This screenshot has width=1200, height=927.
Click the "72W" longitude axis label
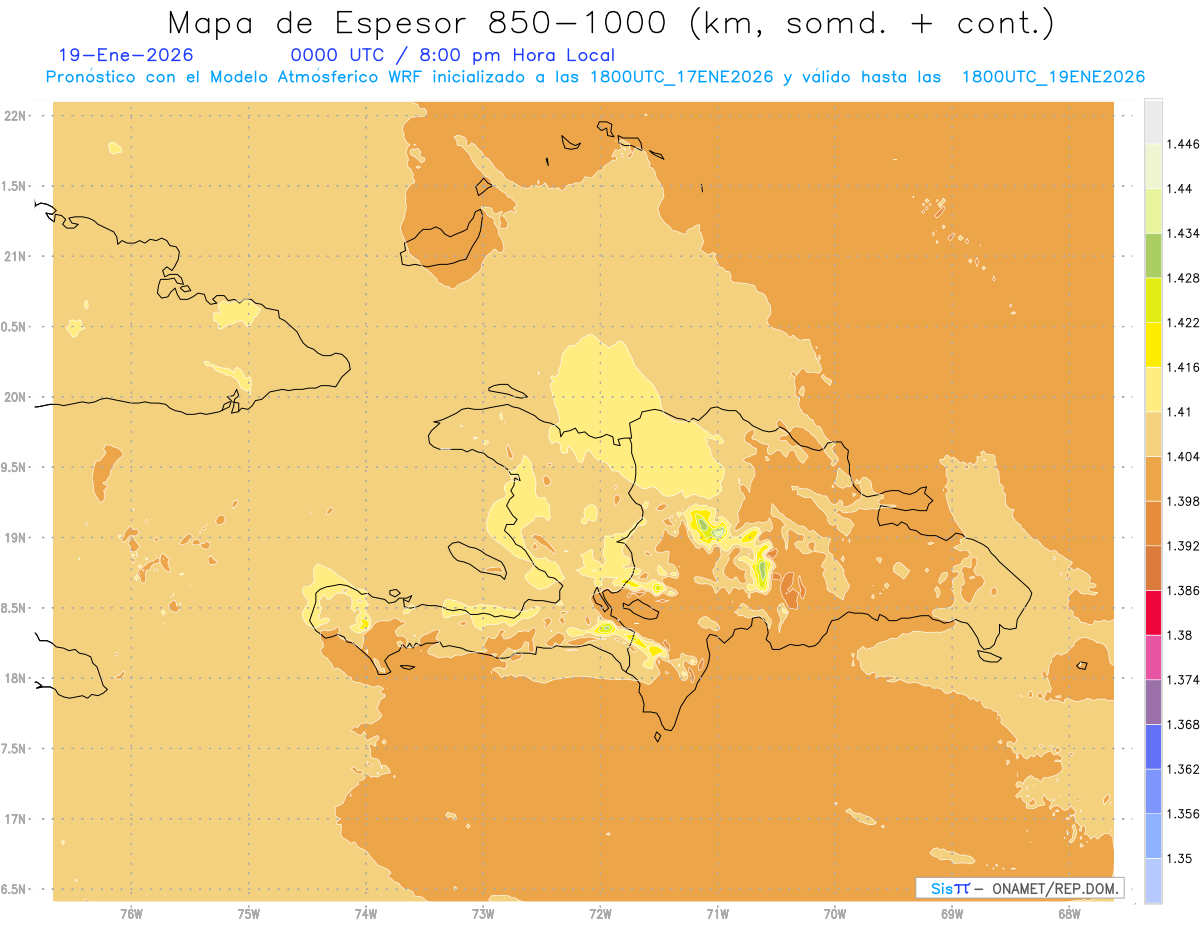point(600,913)
